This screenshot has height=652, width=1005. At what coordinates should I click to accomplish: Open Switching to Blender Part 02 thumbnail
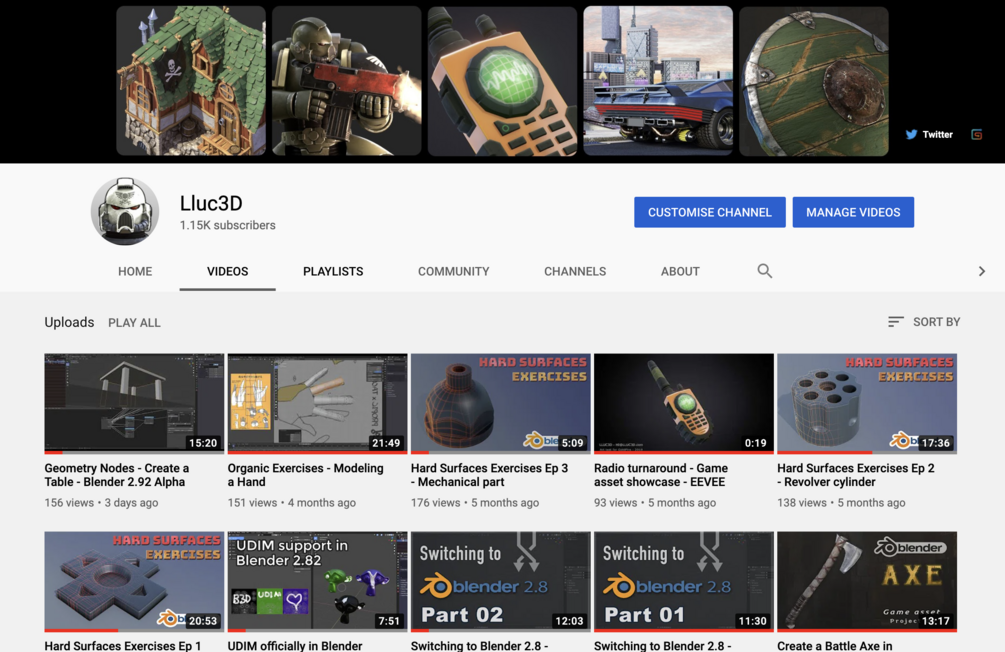pos(501,581)
